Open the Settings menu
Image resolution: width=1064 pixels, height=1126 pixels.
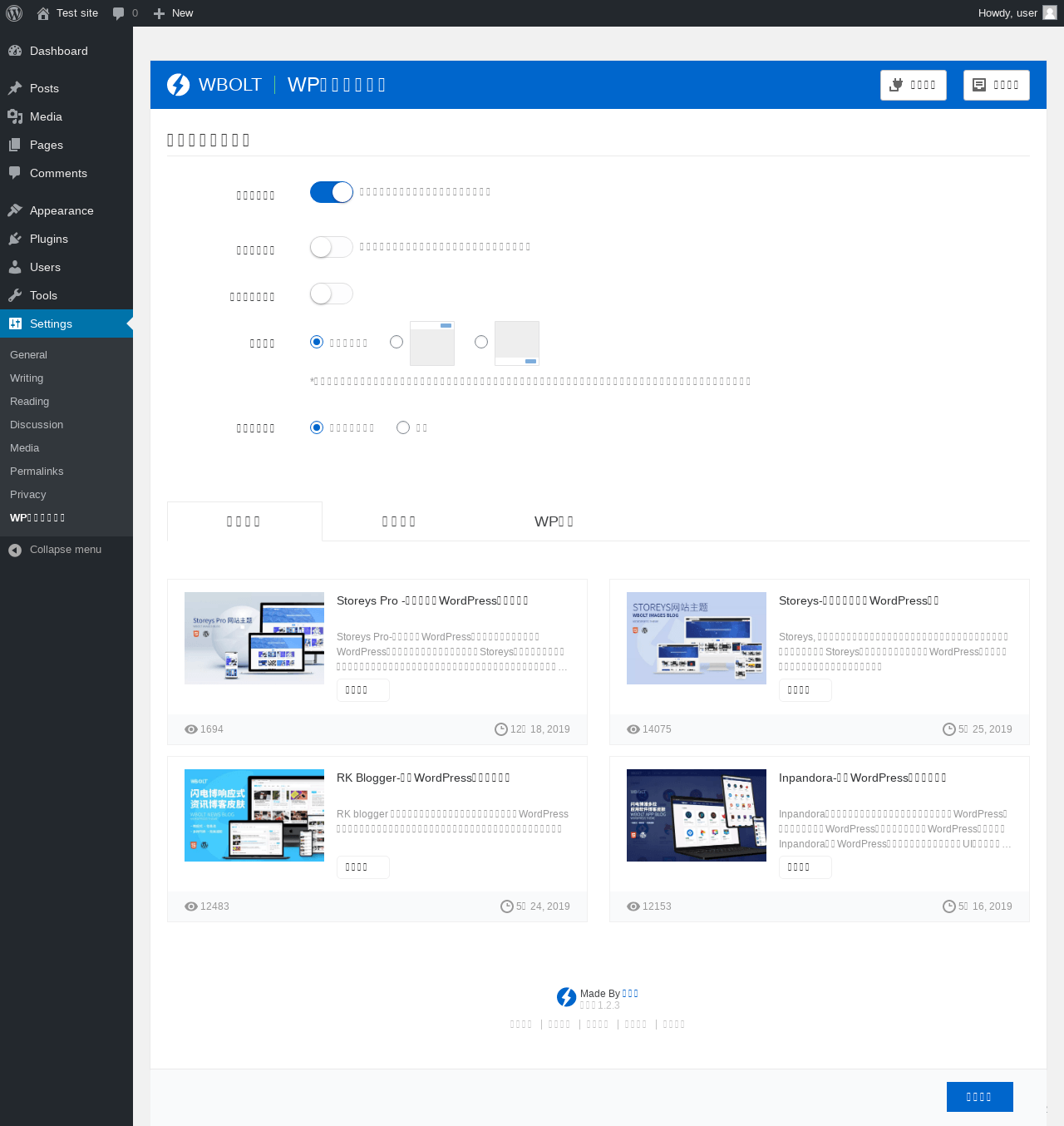(66, 323)
